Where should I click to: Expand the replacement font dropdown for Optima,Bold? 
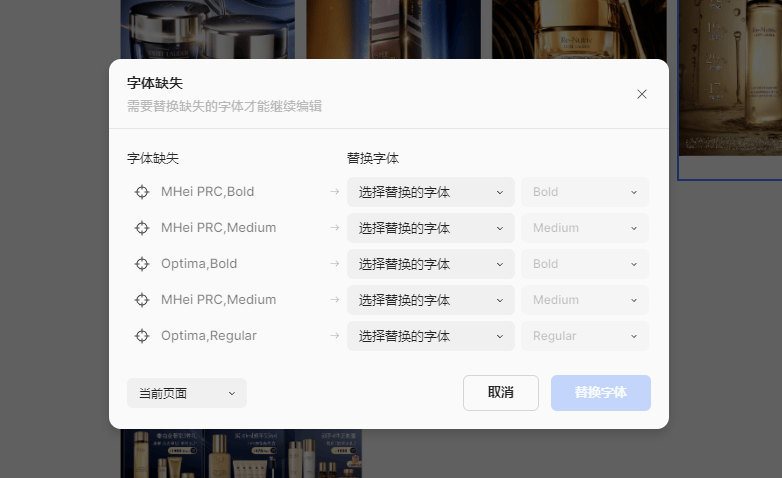point(430,264)
